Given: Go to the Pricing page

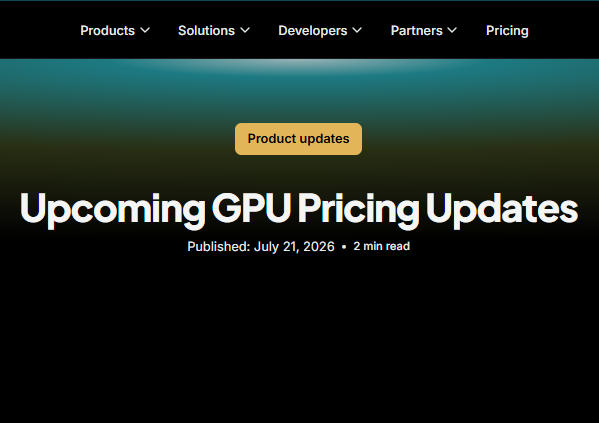Looking at the screenshot, I should click(x=507, y=31).
